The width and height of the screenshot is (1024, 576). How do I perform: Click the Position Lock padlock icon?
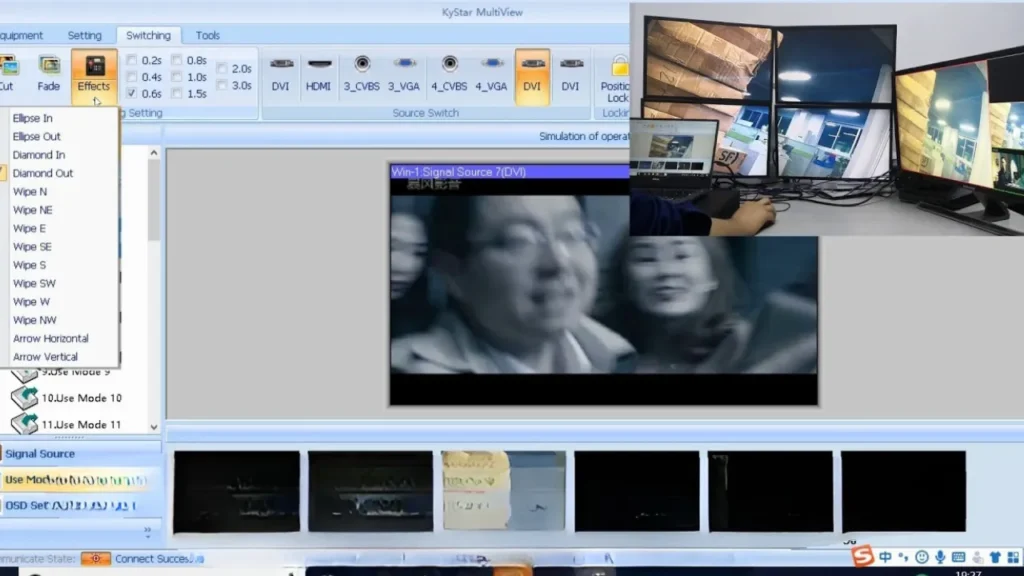point(620,67)
